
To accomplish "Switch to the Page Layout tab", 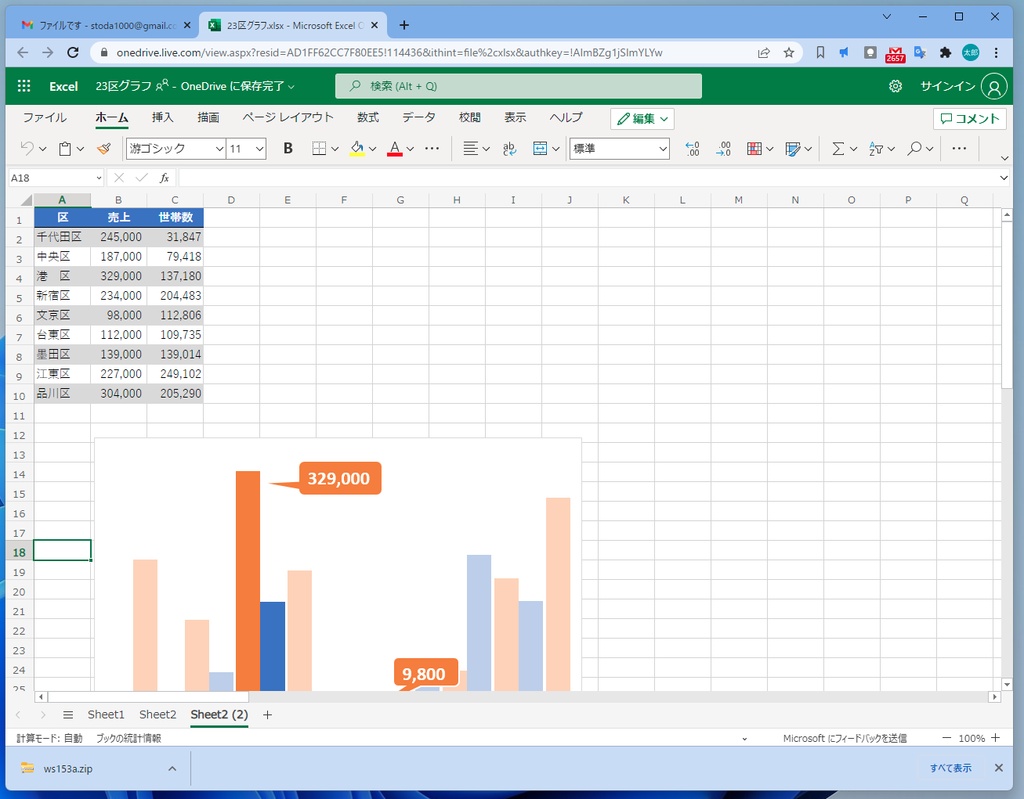I will (x=288, y=118).
